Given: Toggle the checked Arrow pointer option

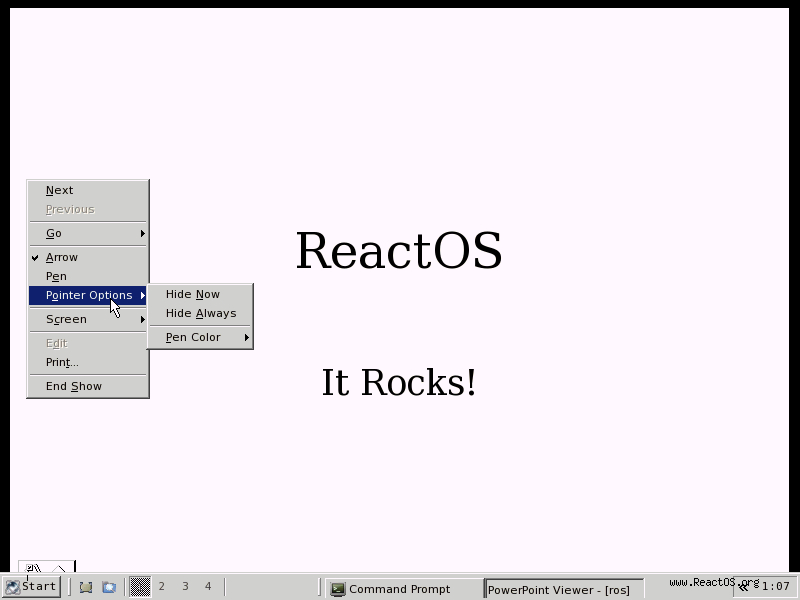Looking at the screenshot, I should tap(88, 258).
